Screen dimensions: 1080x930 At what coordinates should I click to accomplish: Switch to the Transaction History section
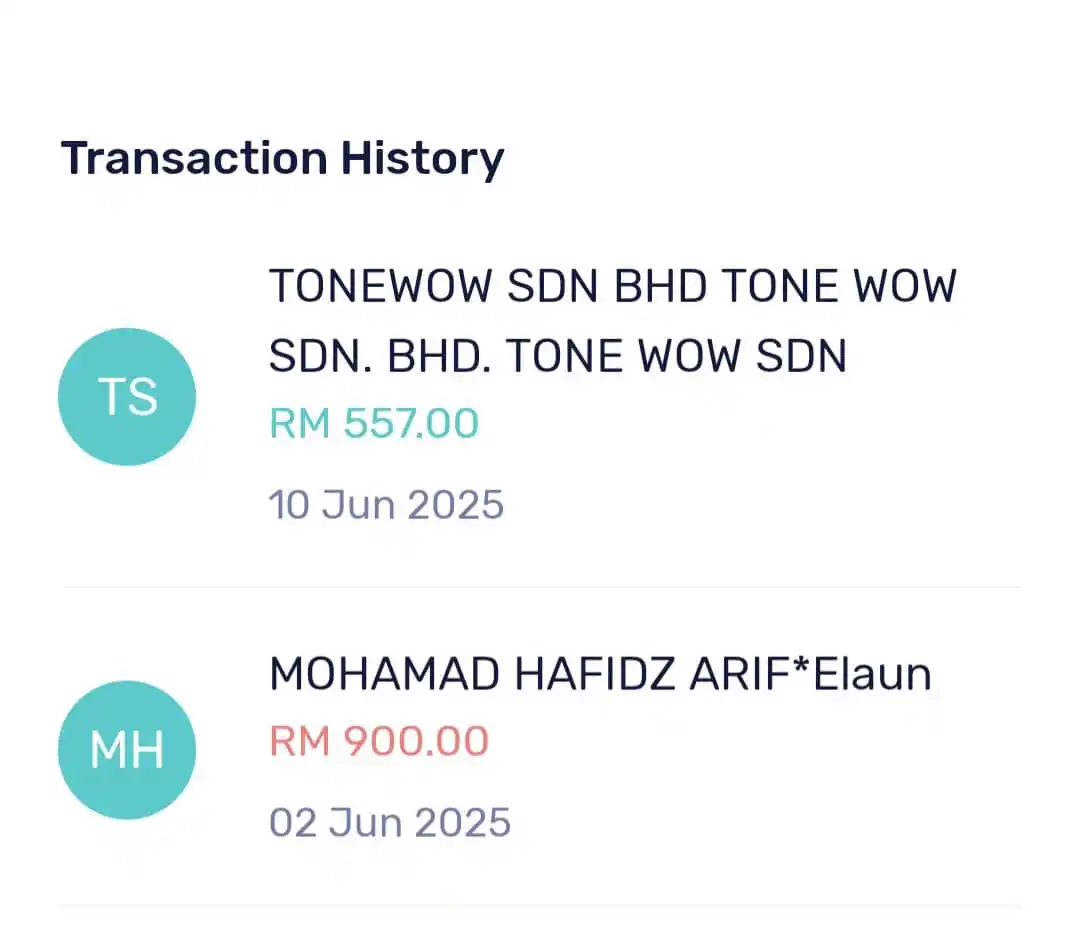(x=283, y=157)
